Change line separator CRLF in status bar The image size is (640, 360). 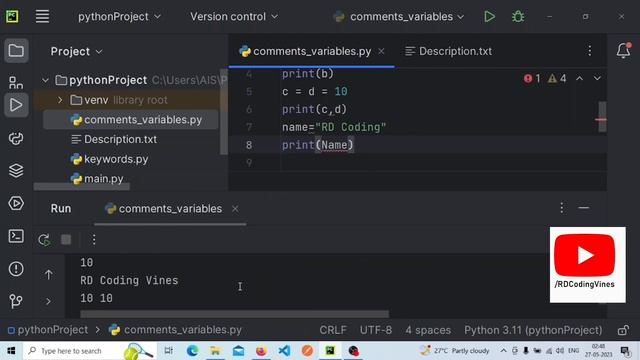click(333, 330)
